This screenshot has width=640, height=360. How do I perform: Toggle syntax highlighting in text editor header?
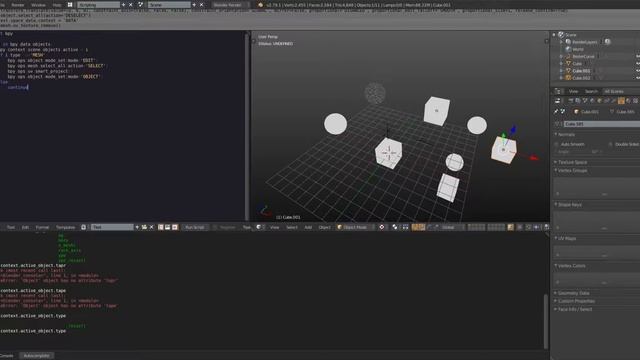pos(175,227)
